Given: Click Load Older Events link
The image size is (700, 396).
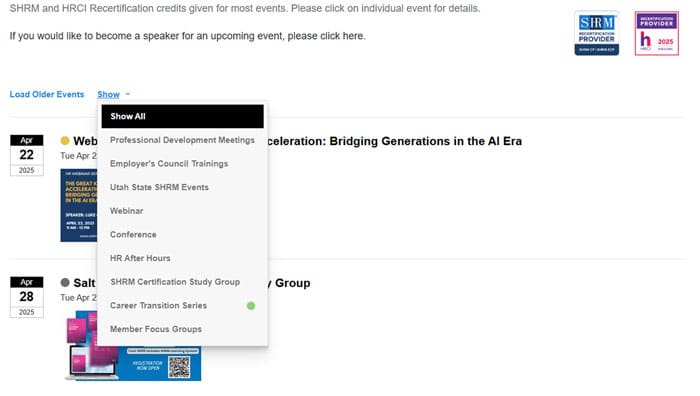Looking at the screenshot, I should pyautogui.click(x=47, y=94).
